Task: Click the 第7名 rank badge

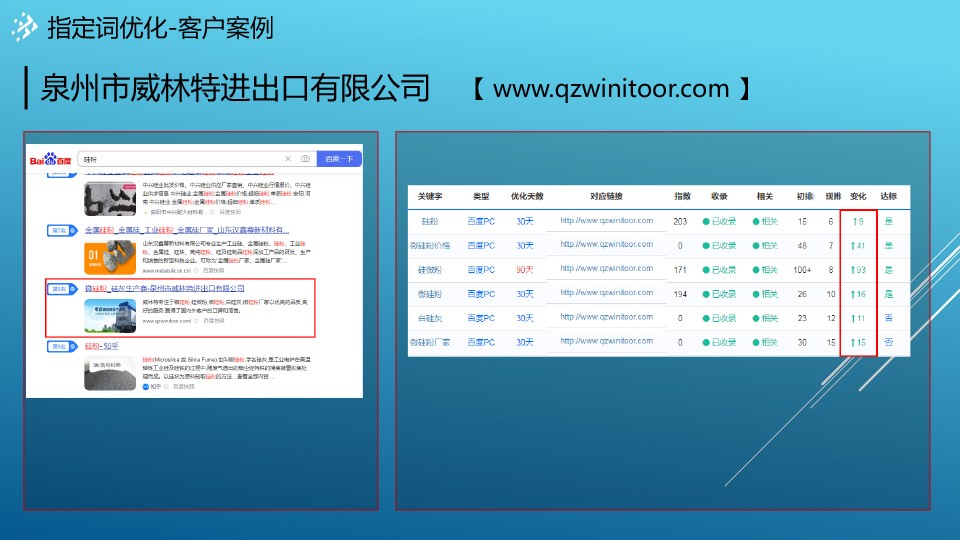Action: tap(58, 230)
